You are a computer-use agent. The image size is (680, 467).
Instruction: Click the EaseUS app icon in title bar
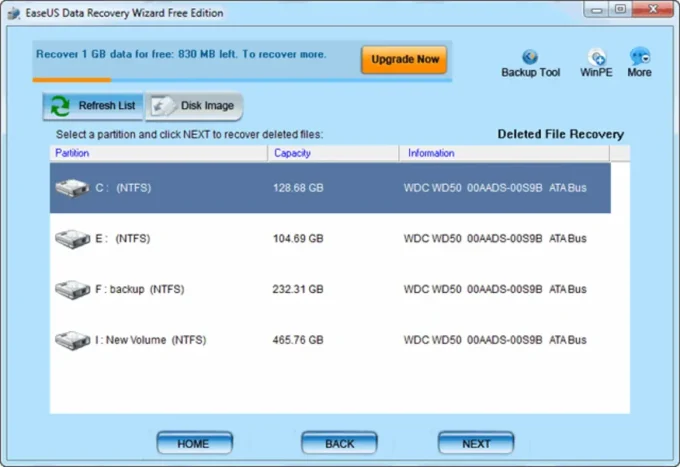(x=13, y=13)
